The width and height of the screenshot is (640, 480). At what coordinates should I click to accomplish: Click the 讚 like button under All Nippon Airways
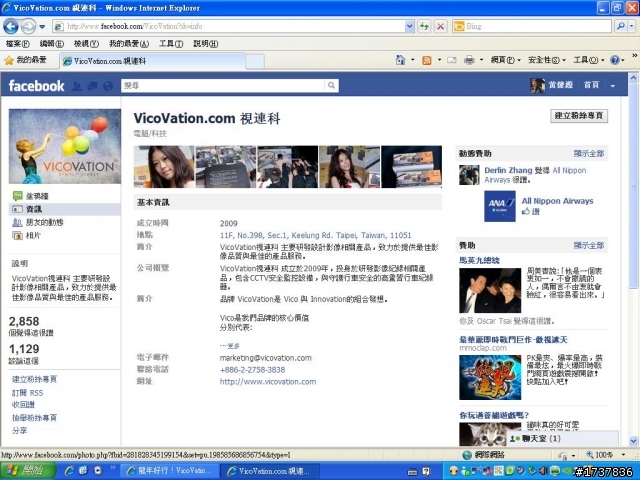coord(531,211)
